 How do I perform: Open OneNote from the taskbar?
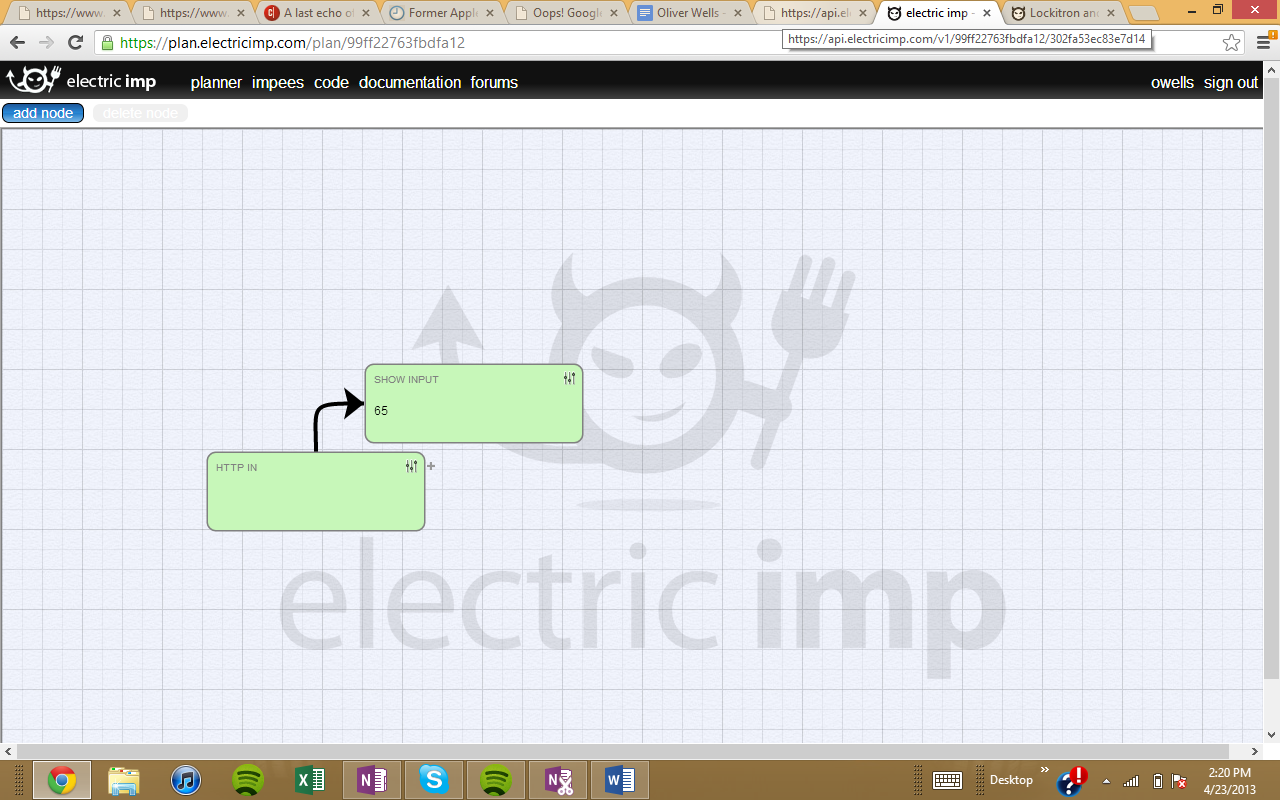(372, 780)
